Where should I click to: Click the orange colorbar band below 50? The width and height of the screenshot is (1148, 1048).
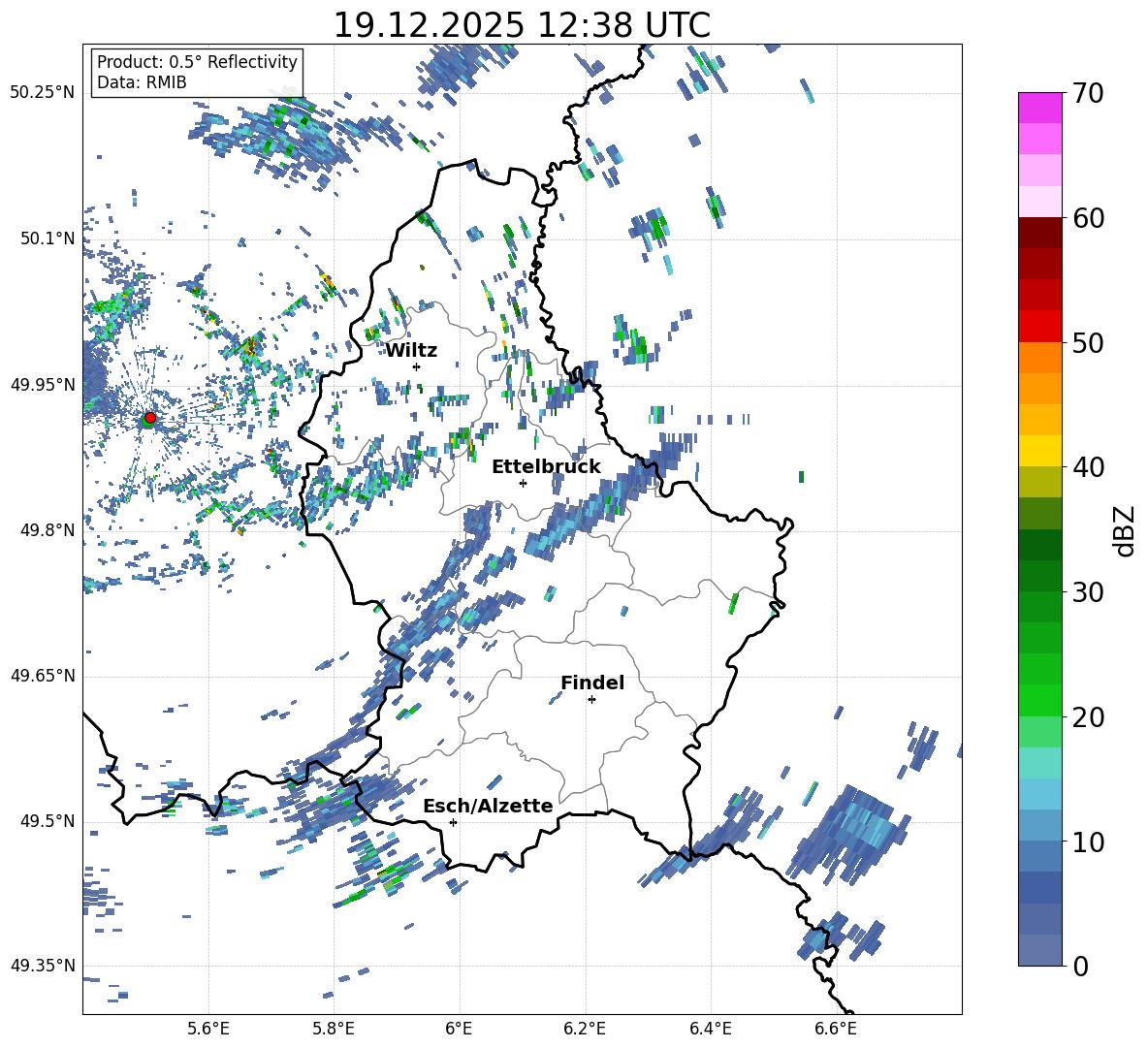point(1040,358)
